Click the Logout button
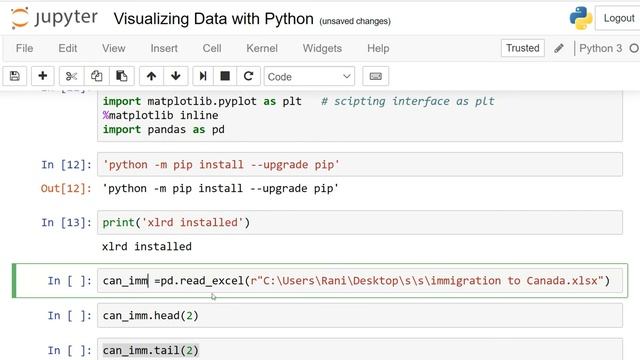640x360 pixels. 619,18
